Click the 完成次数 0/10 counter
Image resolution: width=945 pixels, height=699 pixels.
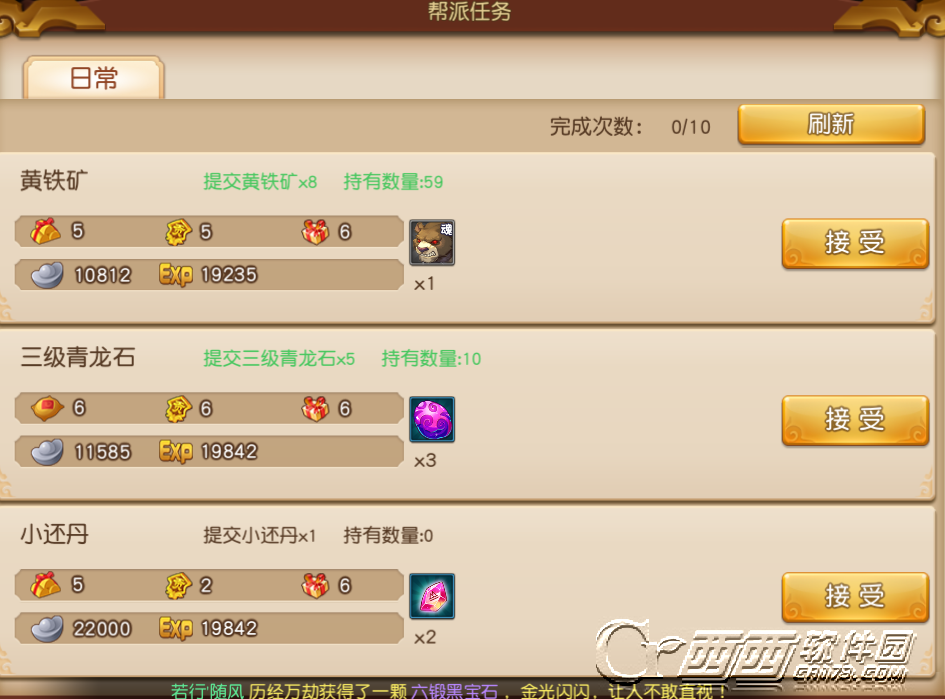630,127
